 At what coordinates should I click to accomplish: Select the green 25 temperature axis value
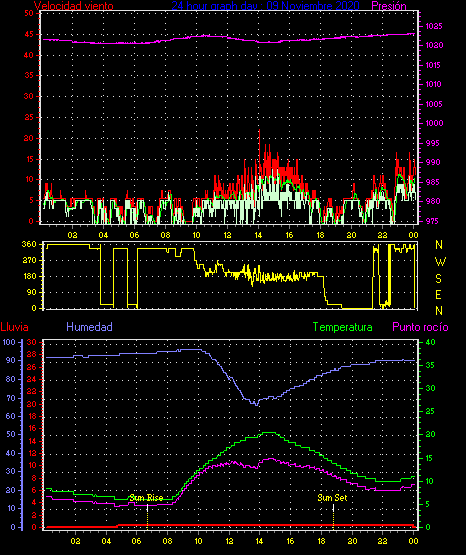pyautogui.click(x=430, y=411)
